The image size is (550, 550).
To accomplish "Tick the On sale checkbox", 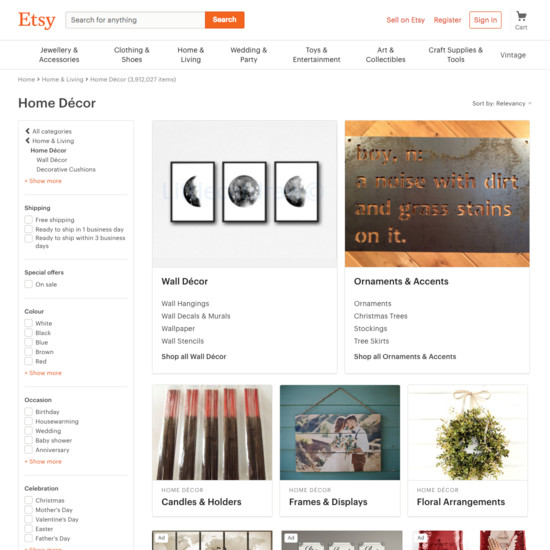I will click(28, 284).
